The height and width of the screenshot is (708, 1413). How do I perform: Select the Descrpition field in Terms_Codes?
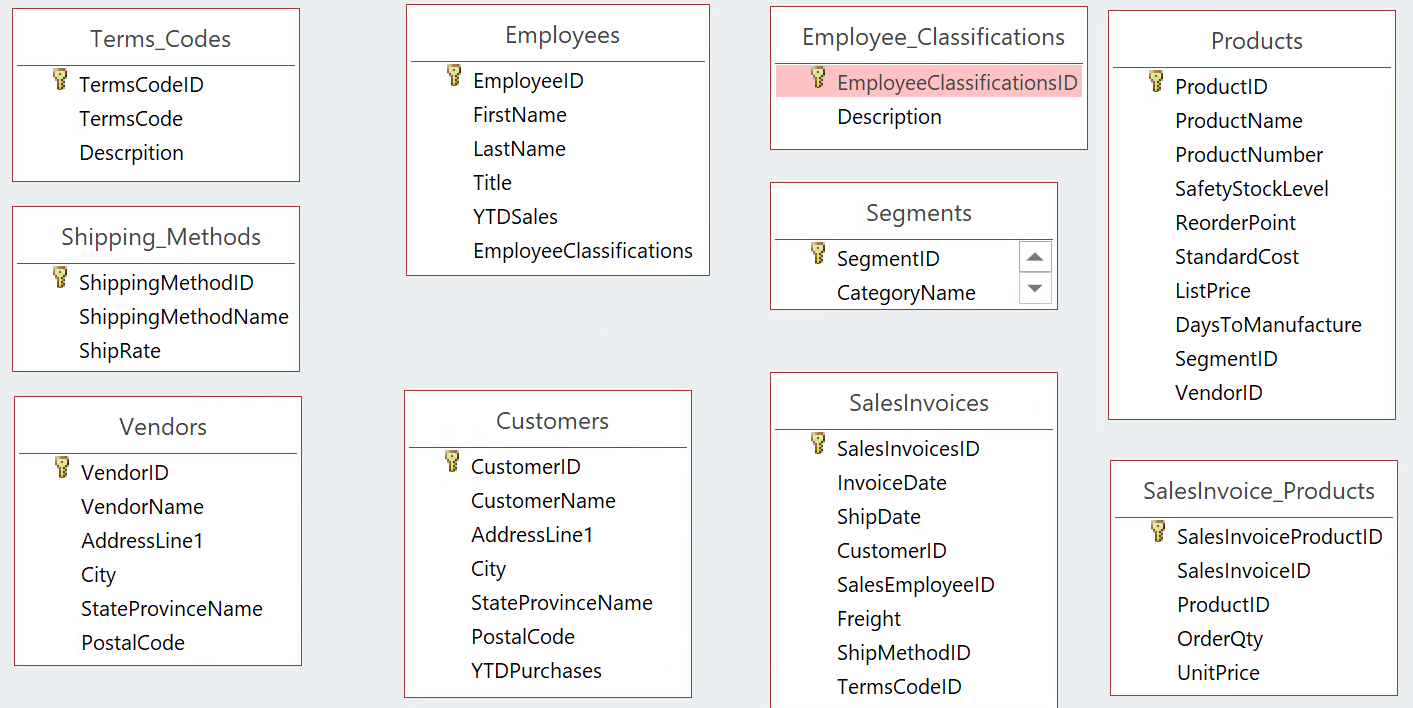(131, 153)
